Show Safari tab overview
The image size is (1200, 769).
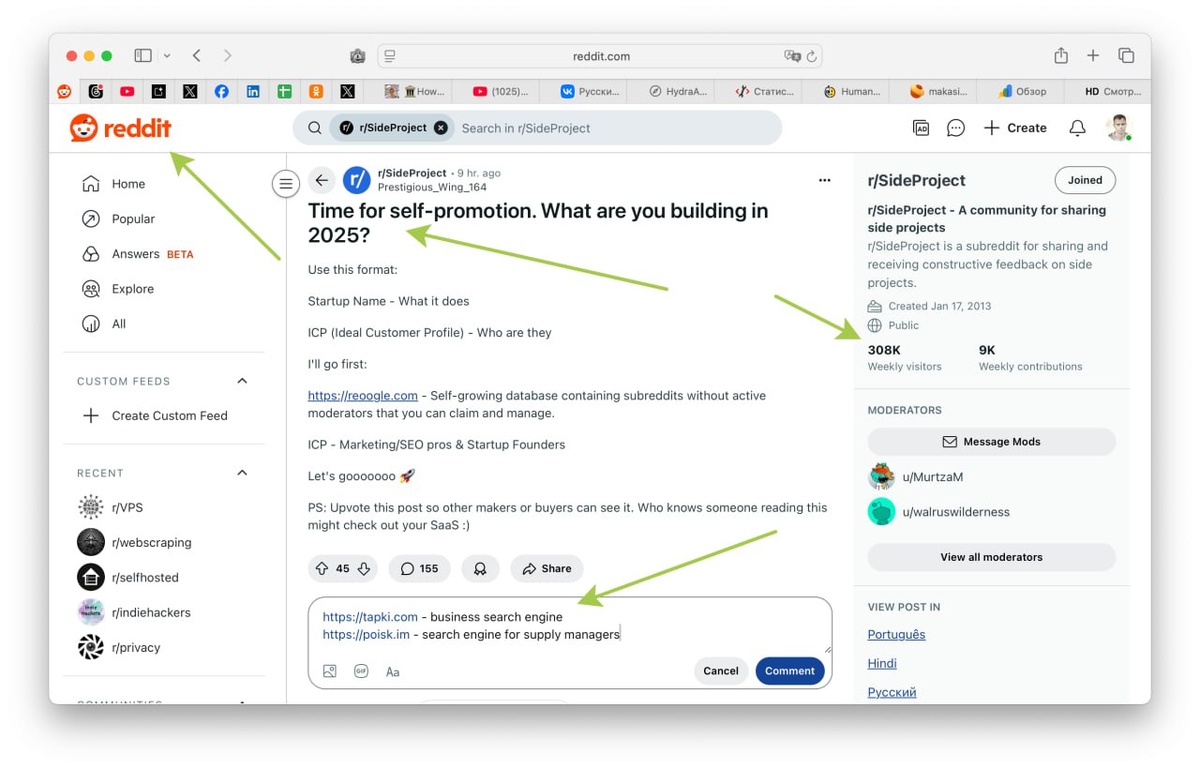(1126, 56)
